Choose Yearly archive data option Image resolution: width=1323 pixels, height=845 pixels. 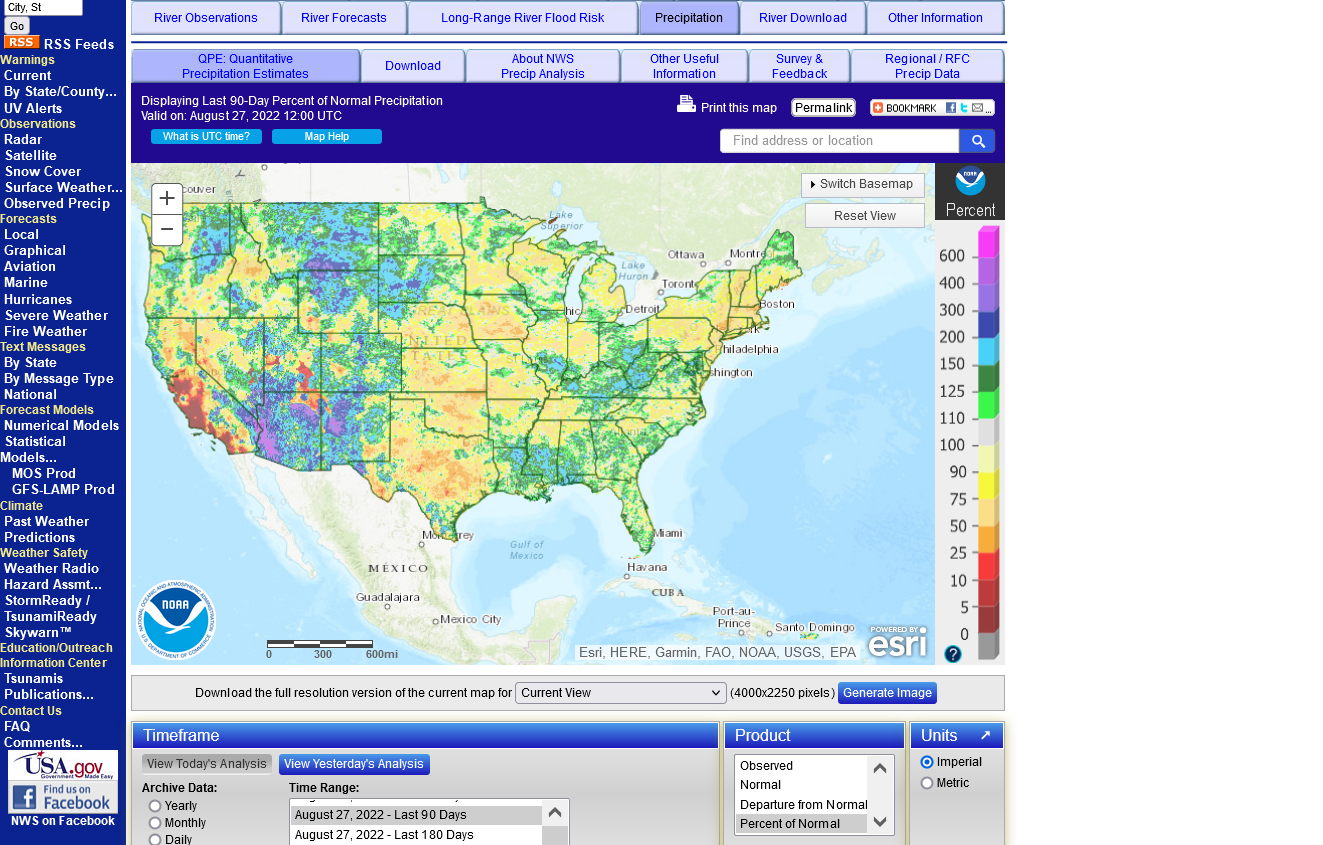155,806
